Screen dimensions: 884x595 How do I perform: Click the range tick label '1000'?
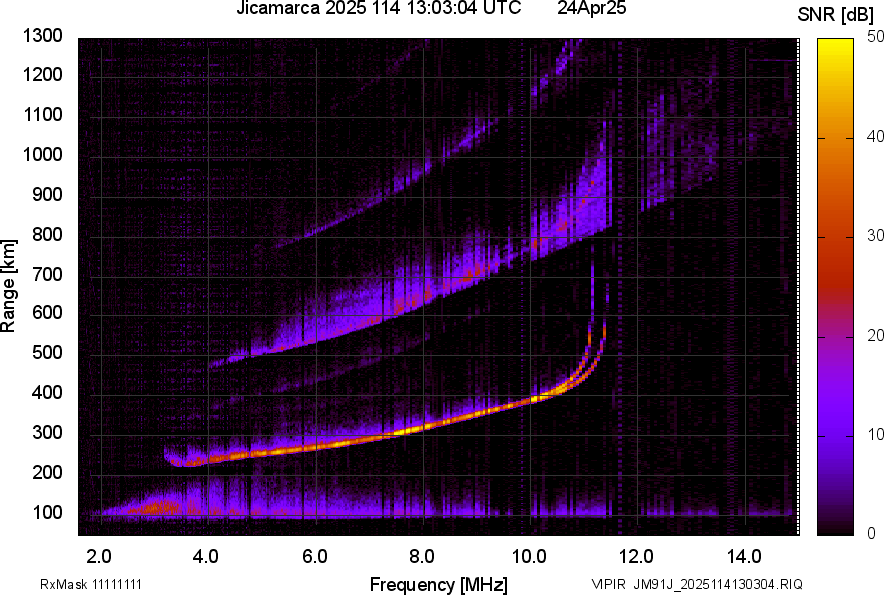click(x=42, y=155)
